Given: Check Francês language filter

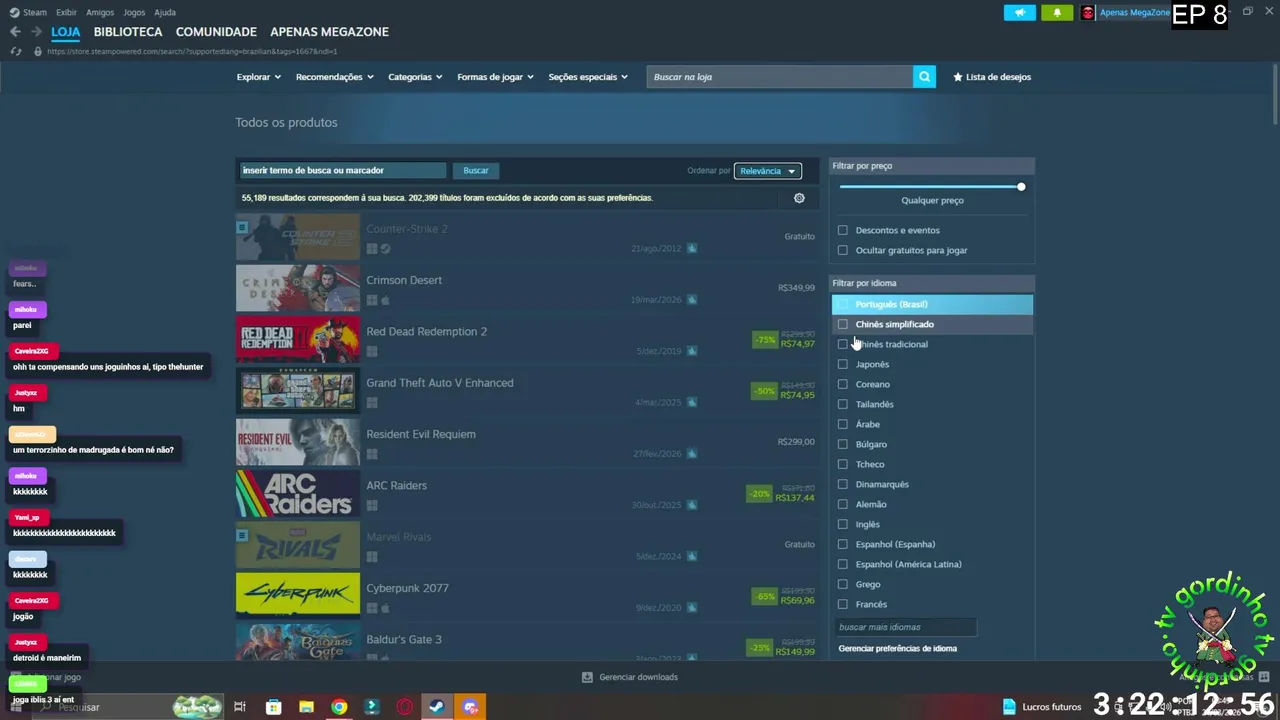Looking at the screenshot, I should (x=843, y=604).
